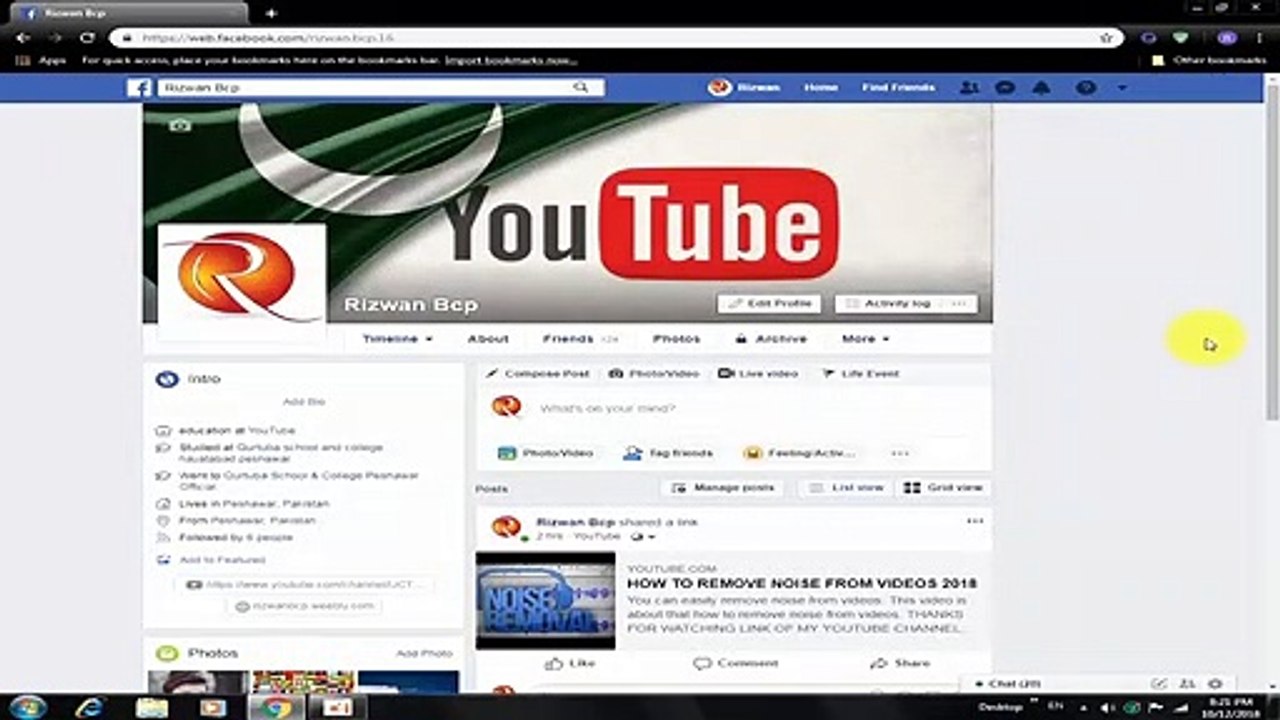Reload the page
Image resolution: width=1280 pixels, height=720 pixels.
click(x=87, y=38)
